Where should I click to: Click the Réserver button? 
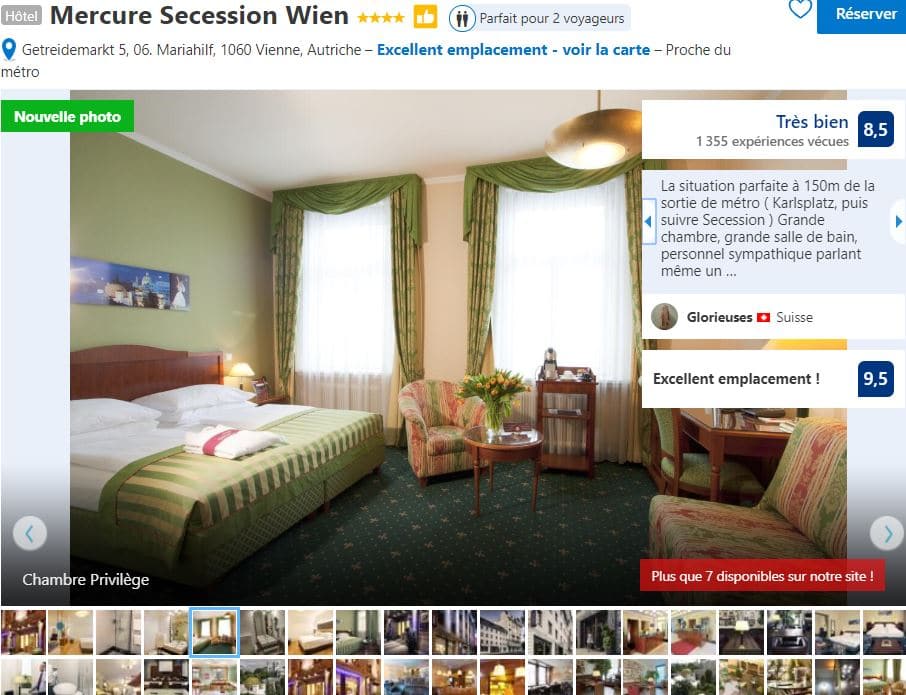862,14
